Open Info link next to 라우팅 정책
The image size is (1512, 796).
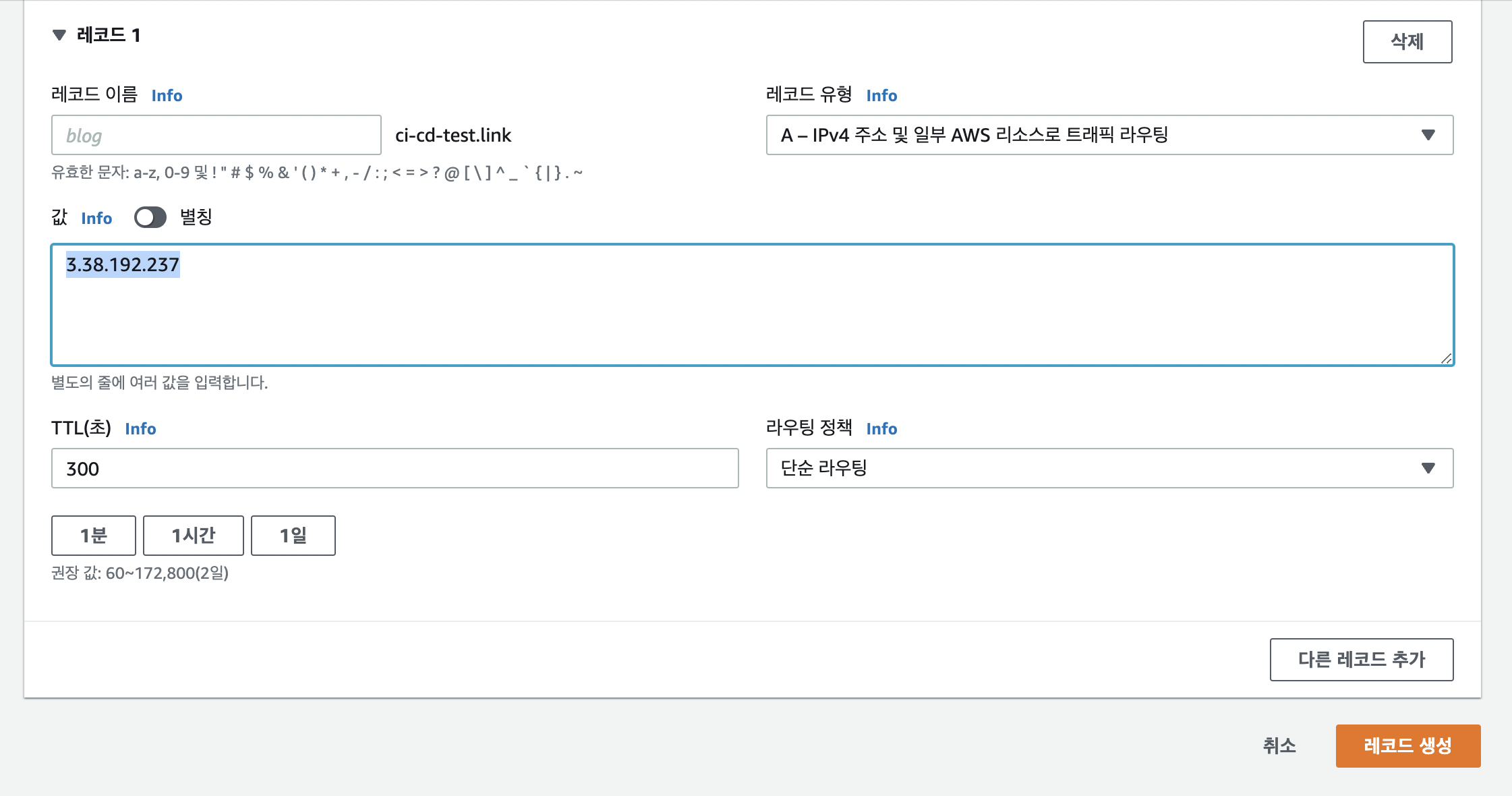click(x=881, y=429)
